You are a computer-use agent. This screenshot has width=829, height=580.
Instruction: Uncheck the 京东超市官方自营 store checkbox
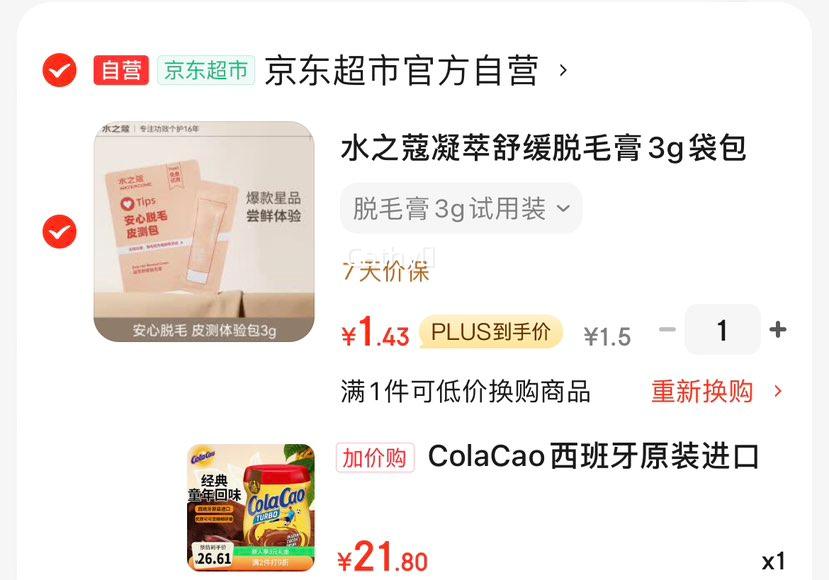(59, 70)
